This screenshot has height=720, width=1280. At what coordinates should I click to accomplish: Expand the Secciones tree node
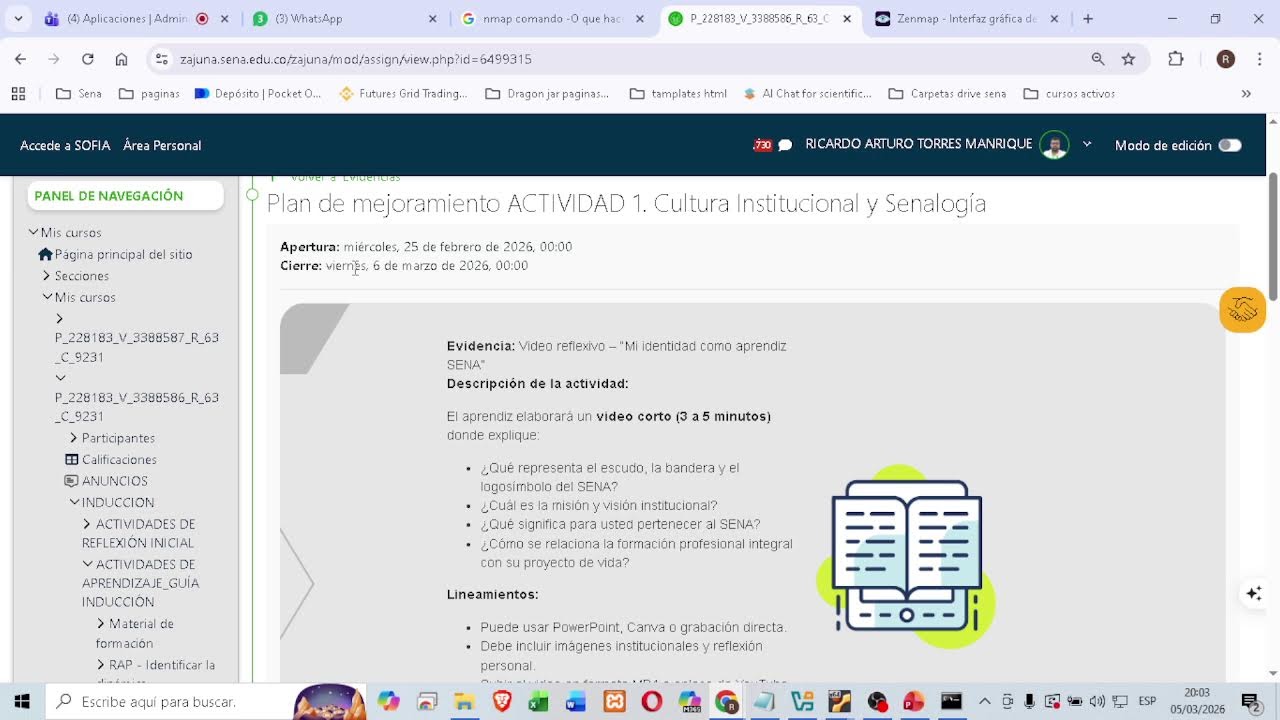(46, 276)
